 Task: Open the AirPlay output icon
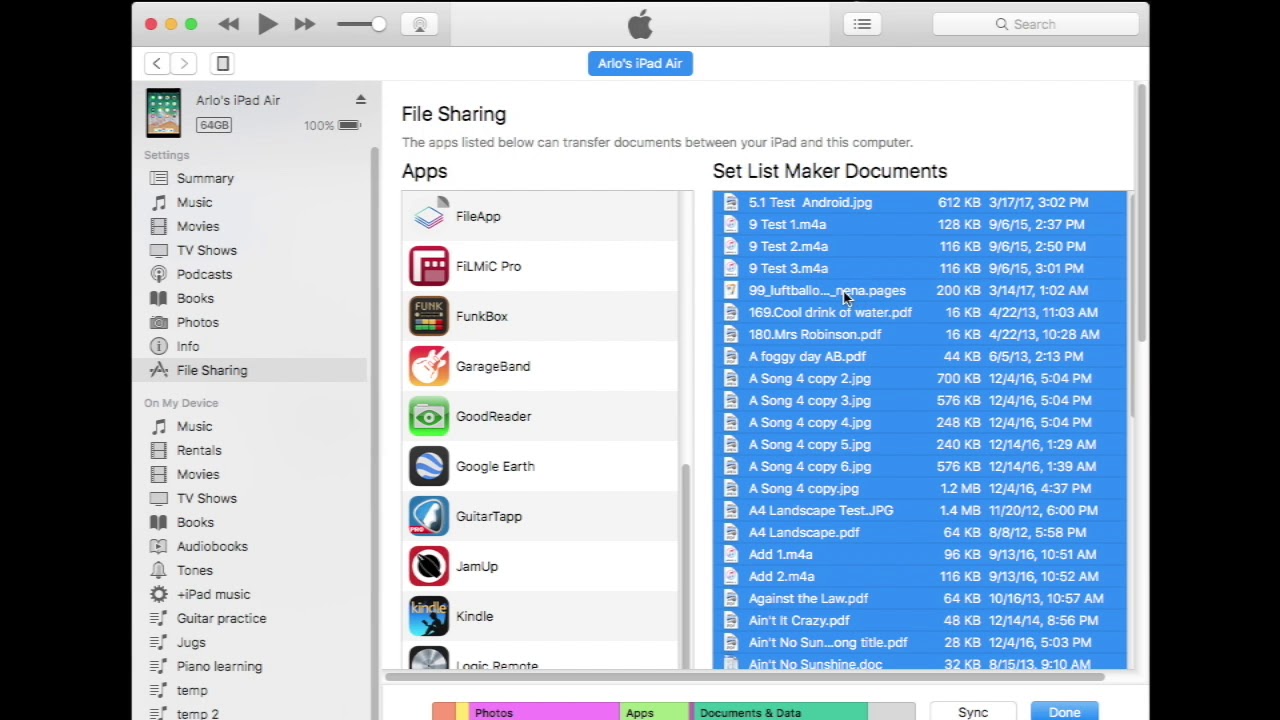tap(420, 24)
